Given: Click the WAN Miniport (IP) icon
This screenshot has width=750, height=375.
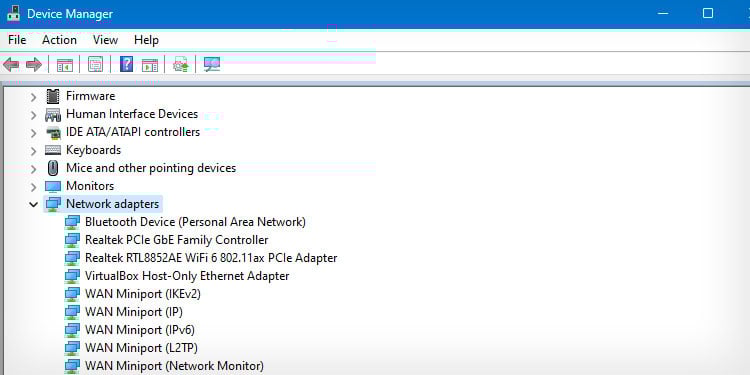Looking at the screenshot, I should (x=72, y=312).
